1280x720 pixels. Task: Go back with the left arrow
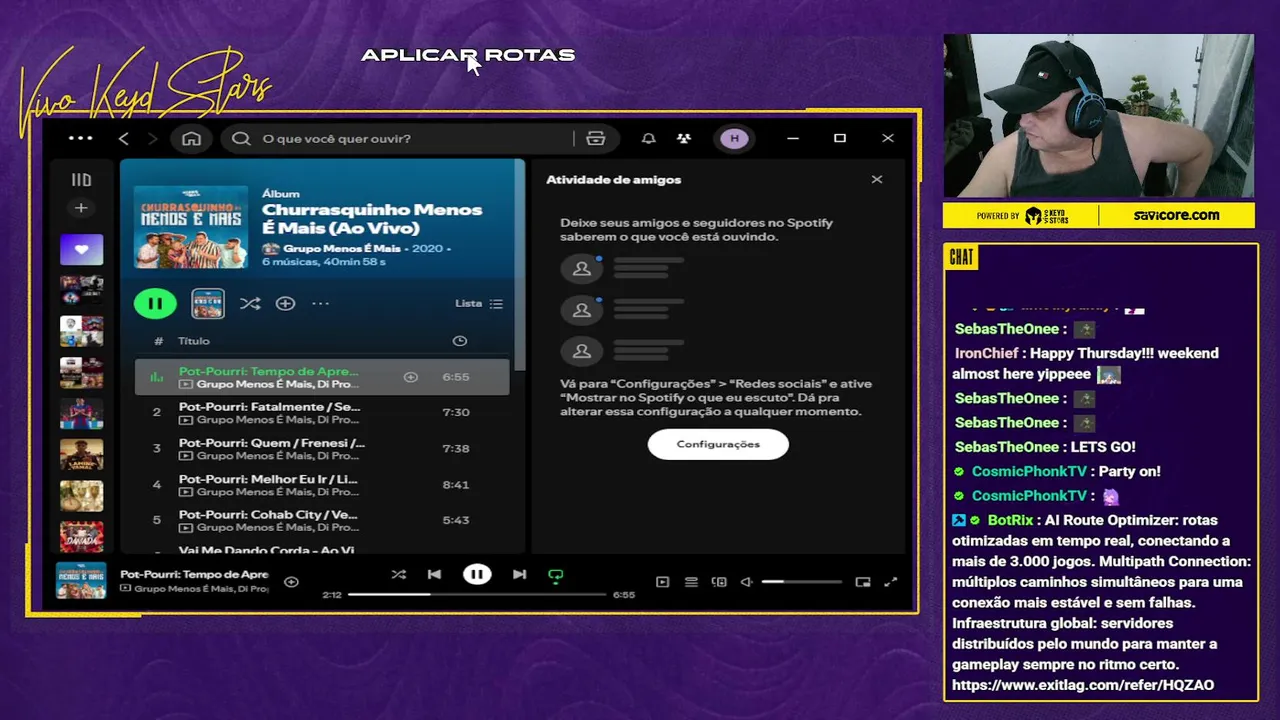point(124,138)
